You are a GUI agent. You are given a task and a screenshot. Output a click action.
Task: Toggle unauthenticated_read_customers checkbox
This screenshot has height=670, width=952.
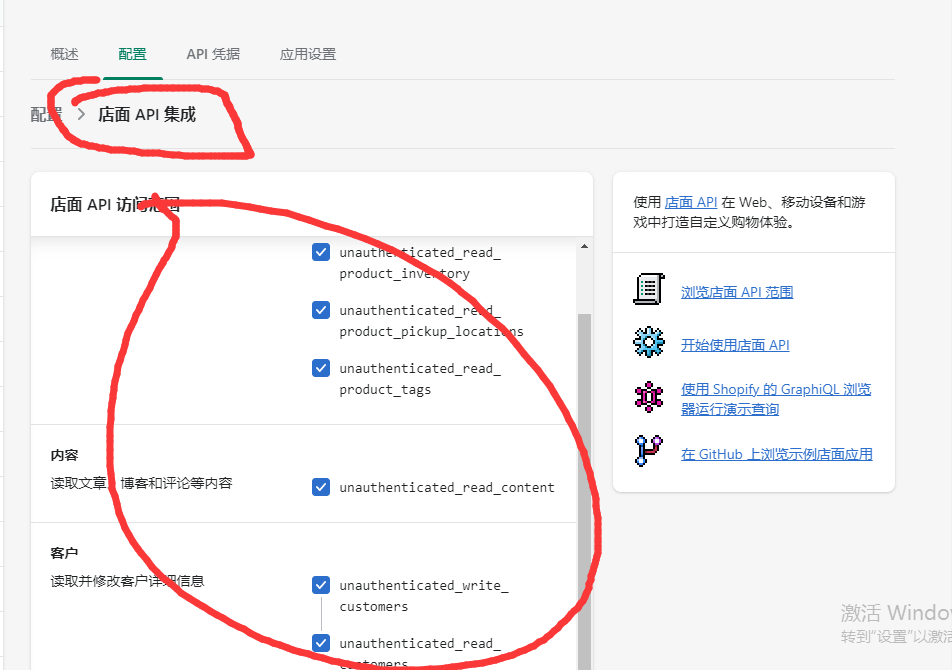click(321, 643)
